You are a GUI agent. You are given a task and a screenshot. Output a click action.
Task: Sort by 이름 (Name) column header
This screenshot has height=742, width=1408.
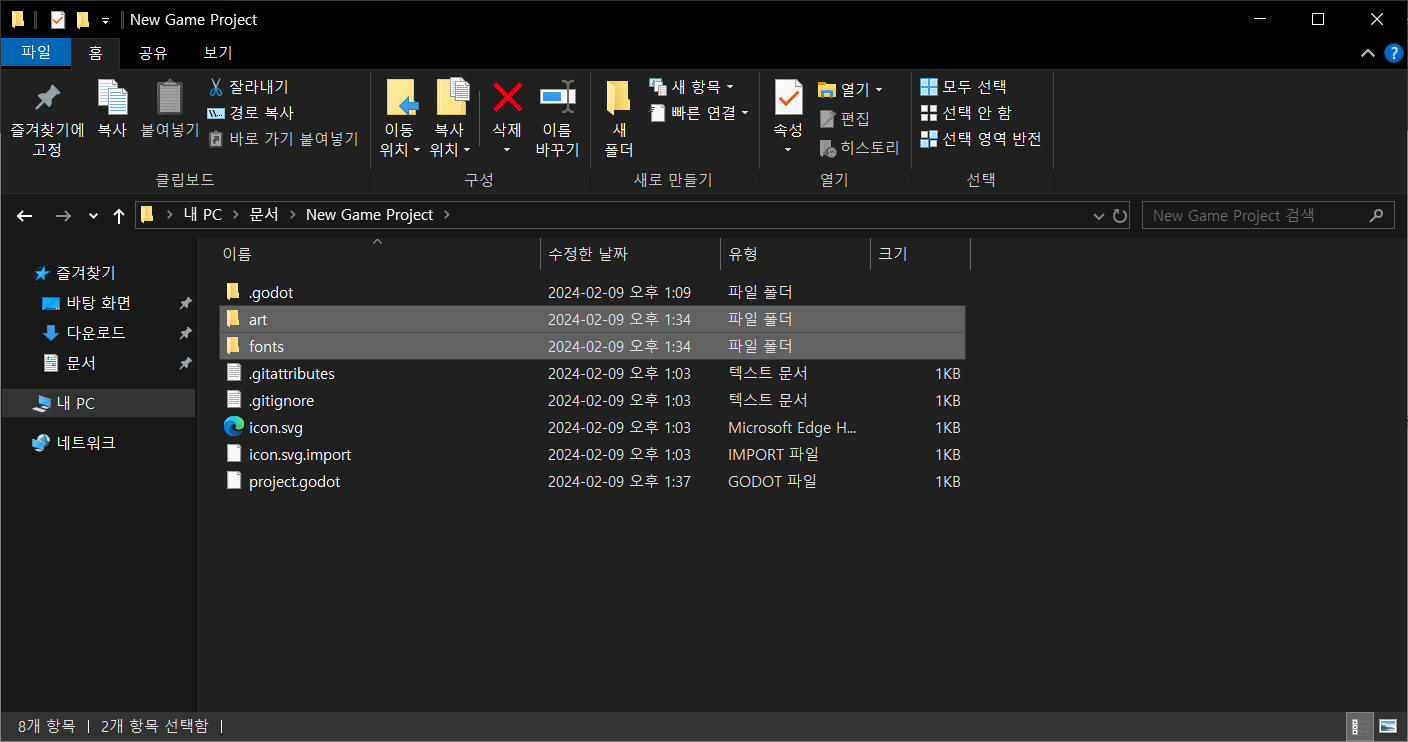pyautogui.click(x=378, y=254)
